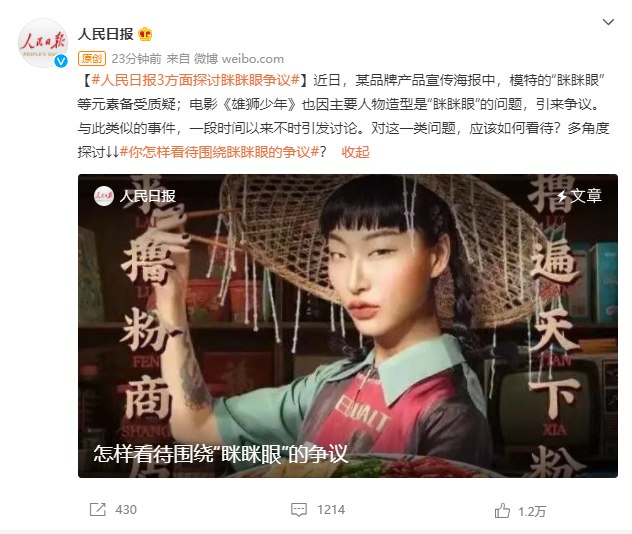Open the comments bubble icon
Image resolution: width=632 pixels, height=534 pixels.
[x=299, y=510]
